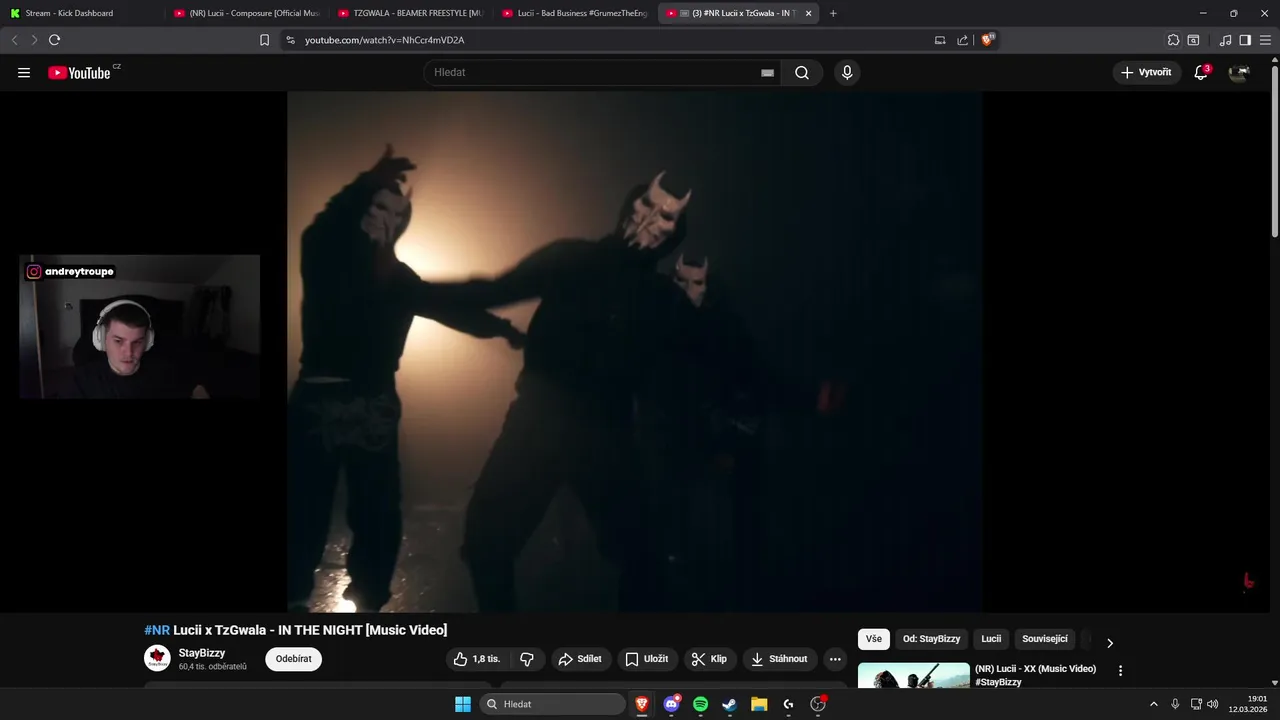This screenshot has width=1280, height=720.
Task: Click the page vertical scrollbar thumb
Action: [x=1274, y=150]
